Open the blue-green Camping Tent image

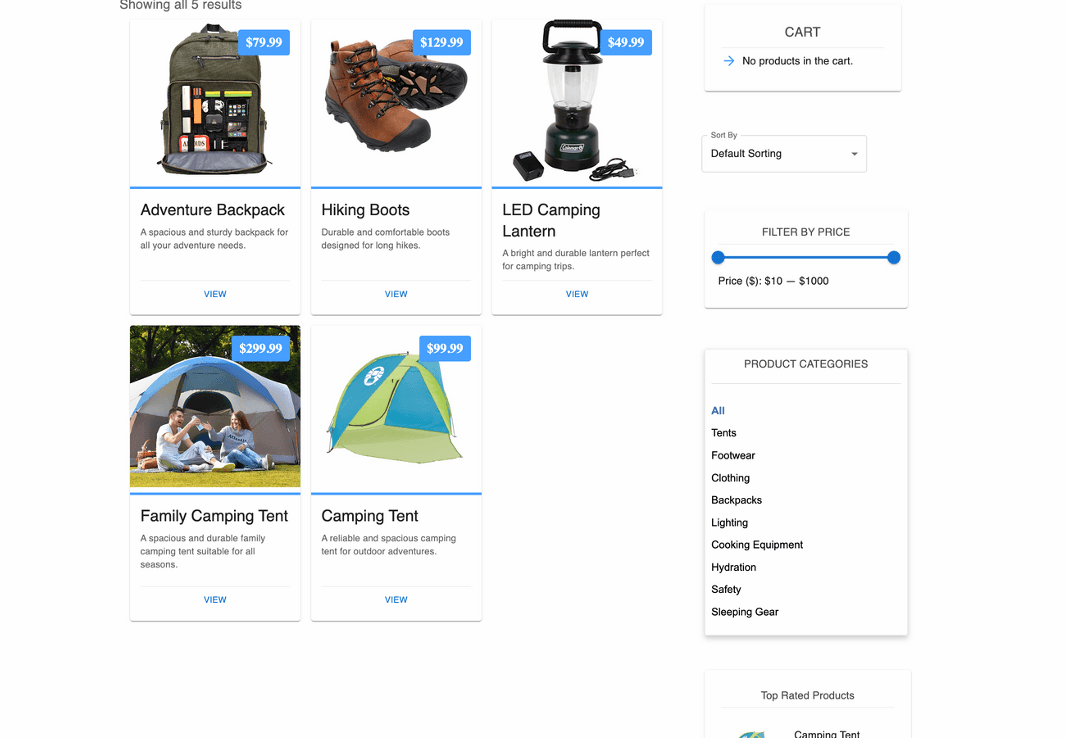coord(396,408)
